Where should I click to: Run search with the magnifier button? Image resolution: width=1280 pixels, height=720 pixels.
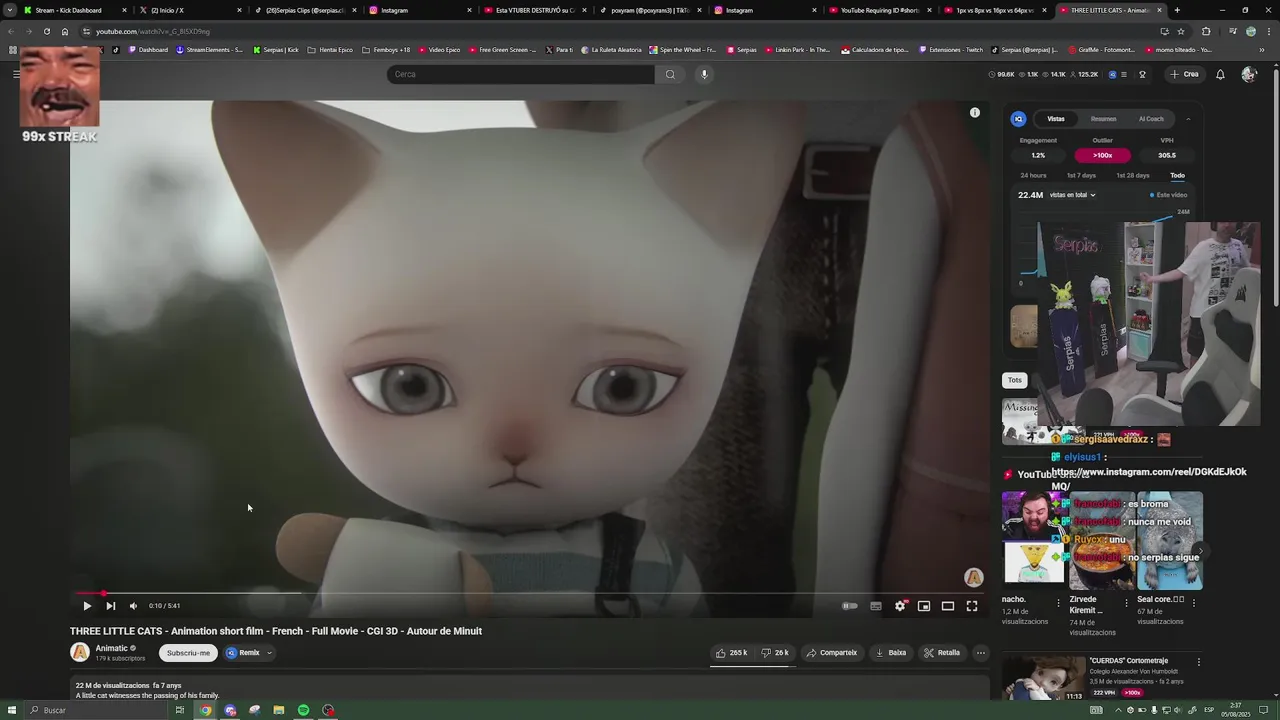coord(670,74)
